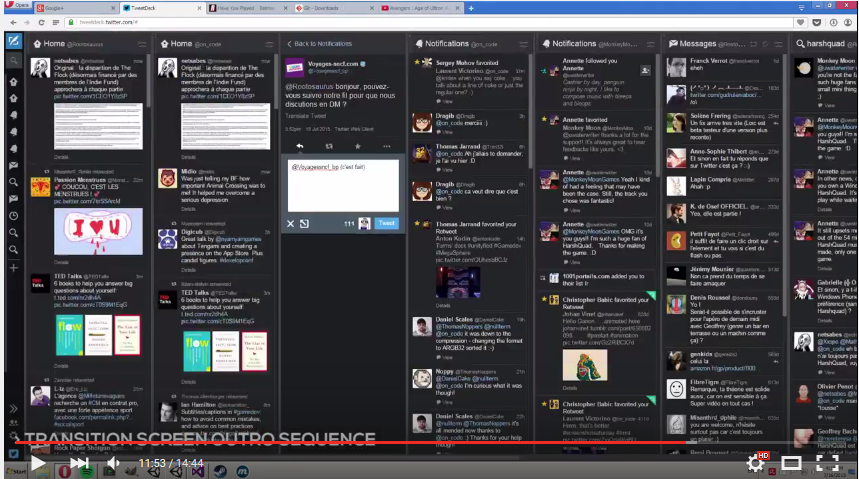Click the Pocket extension icon
859x479 pixels.
[x=816, y=22]
